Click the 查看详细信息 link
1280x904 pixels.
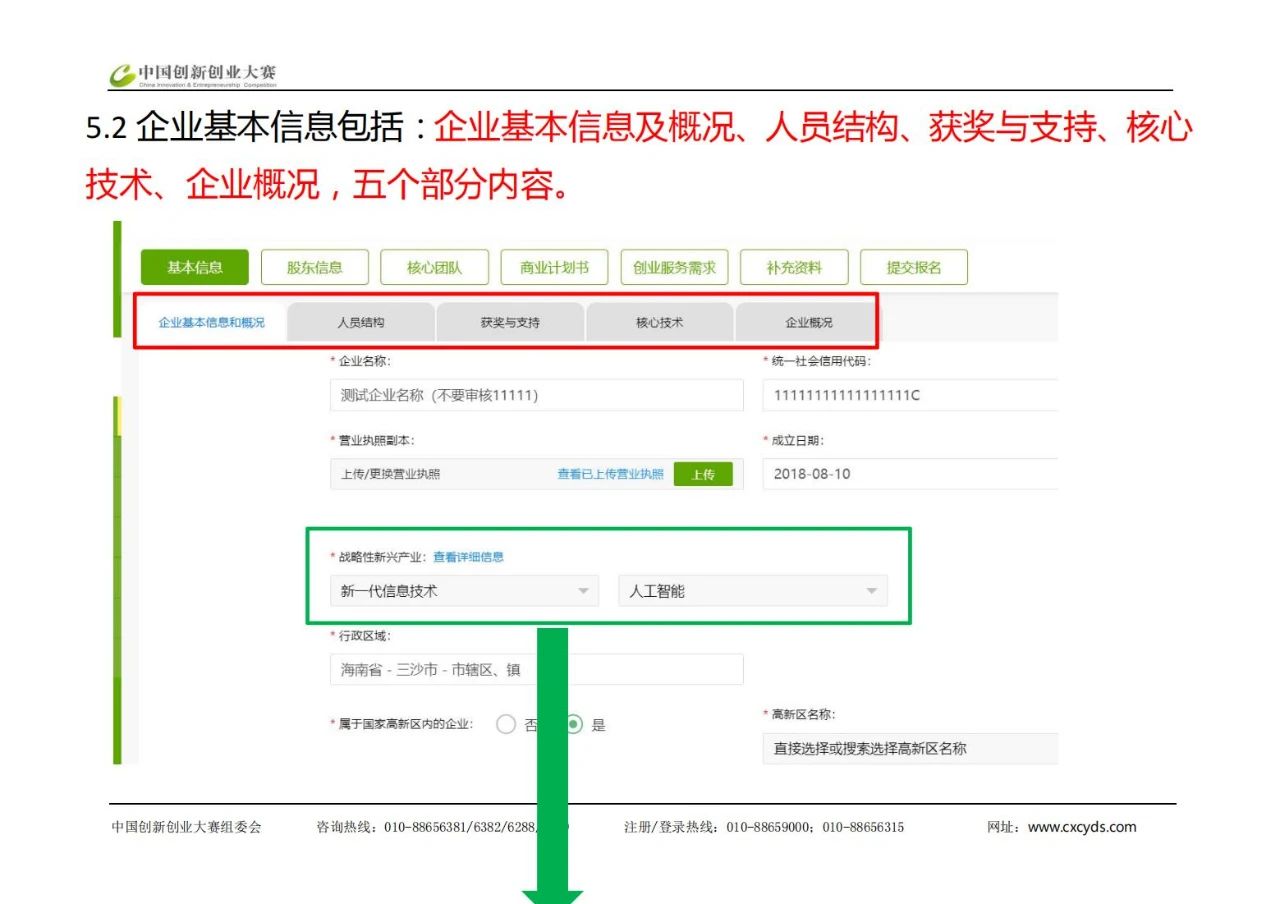click(x=468, y=557)
